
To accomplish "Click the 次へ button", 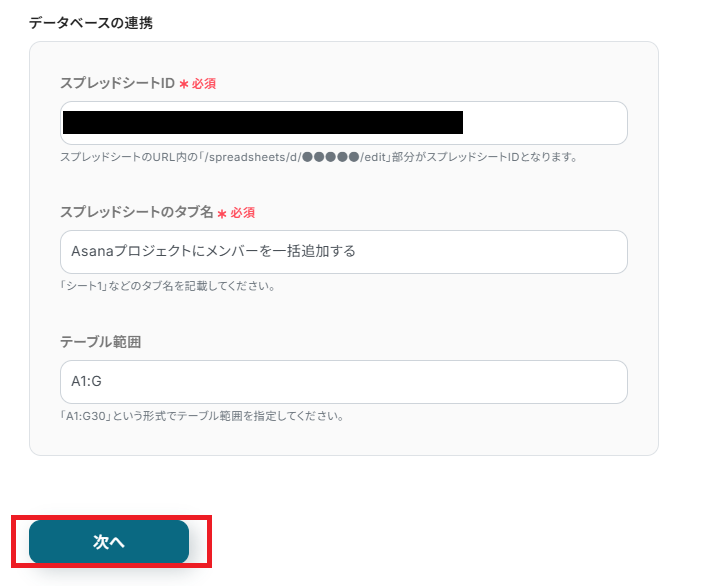I will (109, 541).
